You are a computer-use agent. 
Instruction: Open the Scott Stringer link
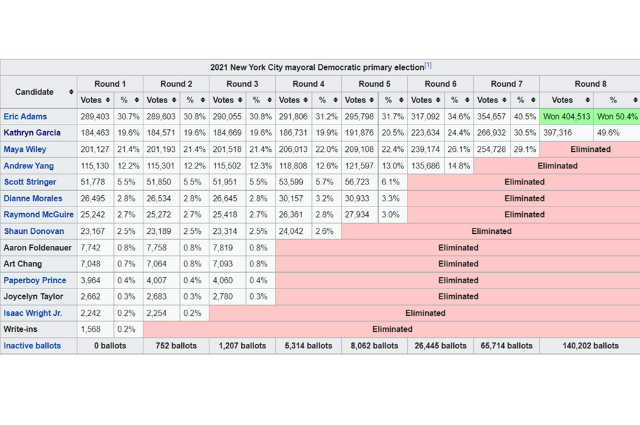click(x=30, y=182)
